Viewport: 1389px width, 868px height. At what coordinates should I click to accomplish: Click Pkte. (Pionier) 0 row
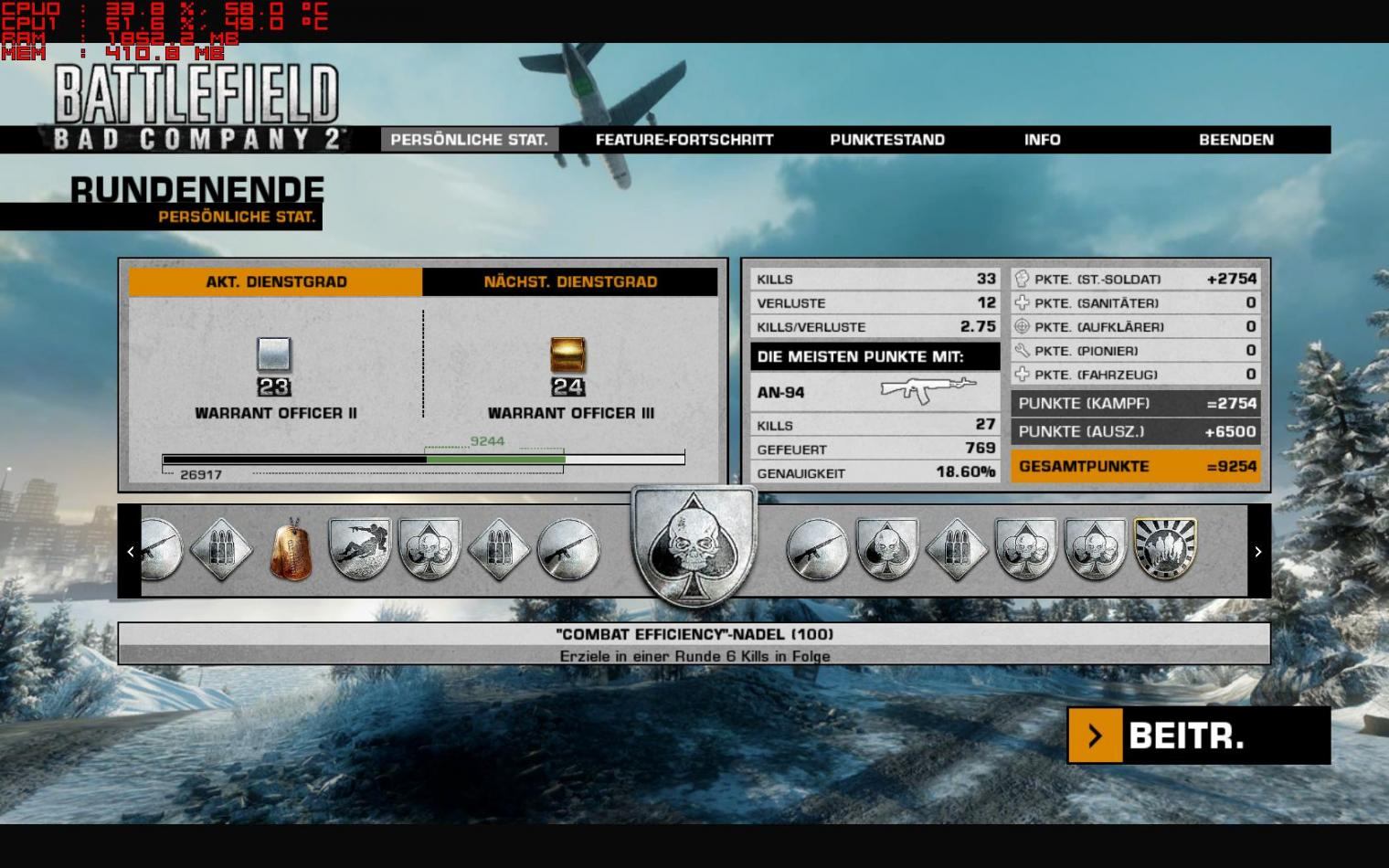point(1136,350)
